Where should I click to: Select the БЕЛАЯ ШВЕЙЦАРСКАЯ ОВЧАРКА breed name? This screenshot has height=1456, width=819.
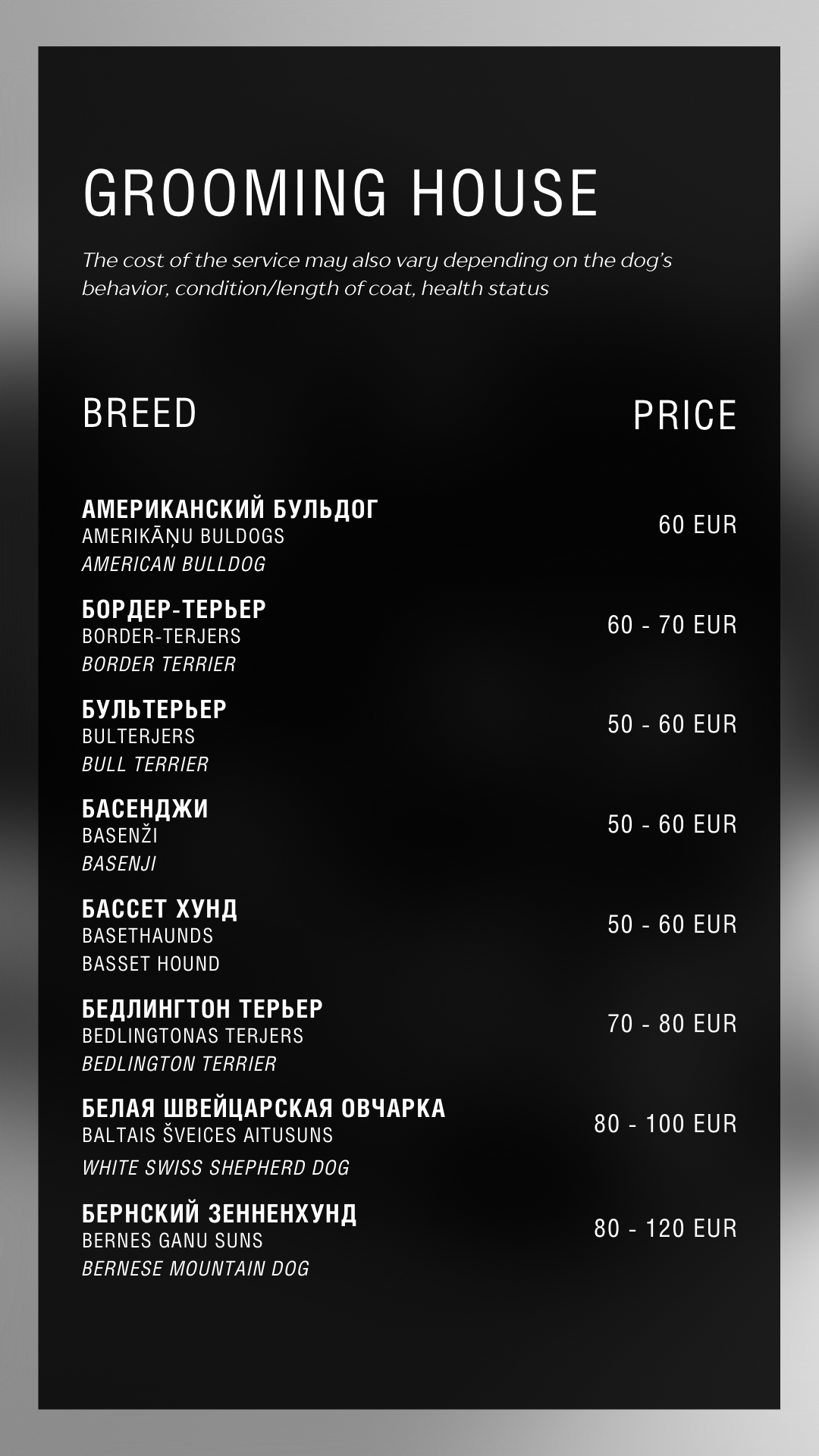point(264,1108)
